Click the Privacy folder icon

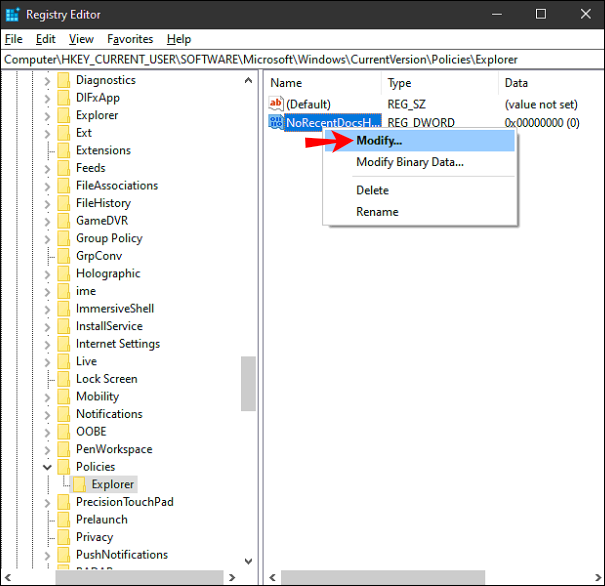pos(64,537)
